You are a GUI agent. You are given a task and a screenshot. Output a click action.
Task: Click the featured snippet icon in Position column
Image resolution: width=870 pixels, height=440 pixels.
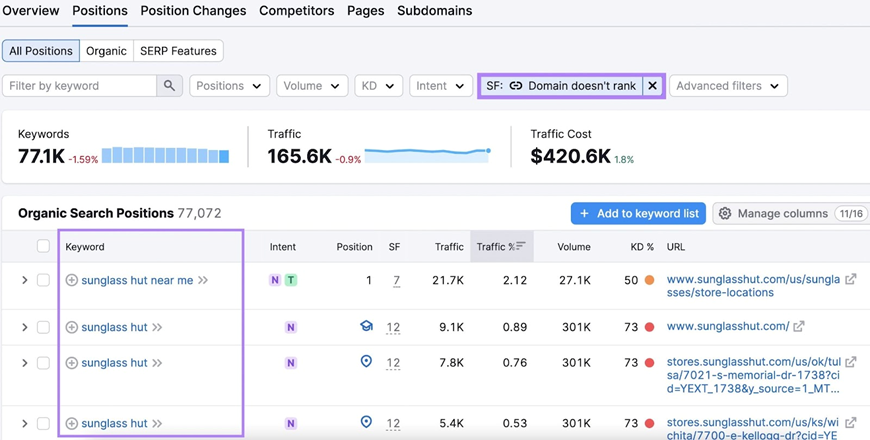coord(366,327)
